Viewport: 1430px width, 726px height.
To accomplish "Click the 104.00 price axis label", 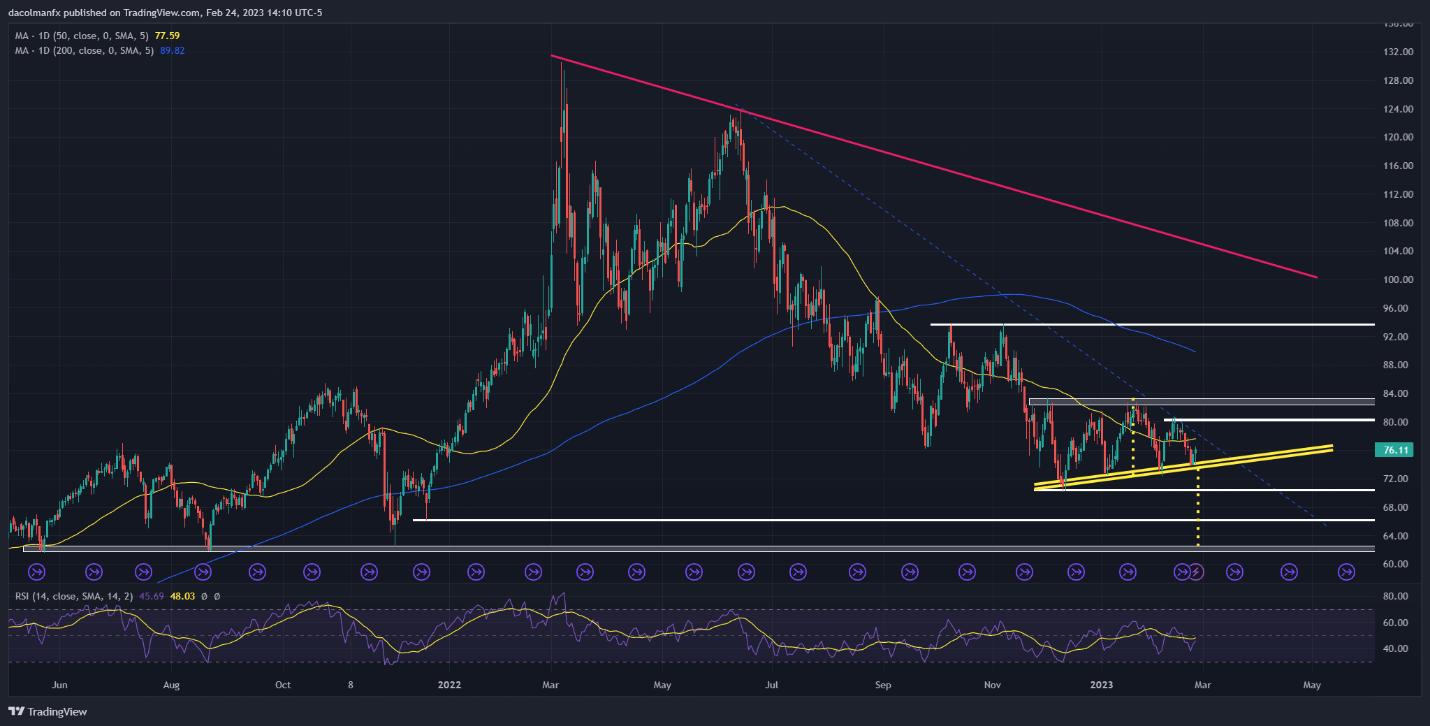I will click(x=1398, y=252).
